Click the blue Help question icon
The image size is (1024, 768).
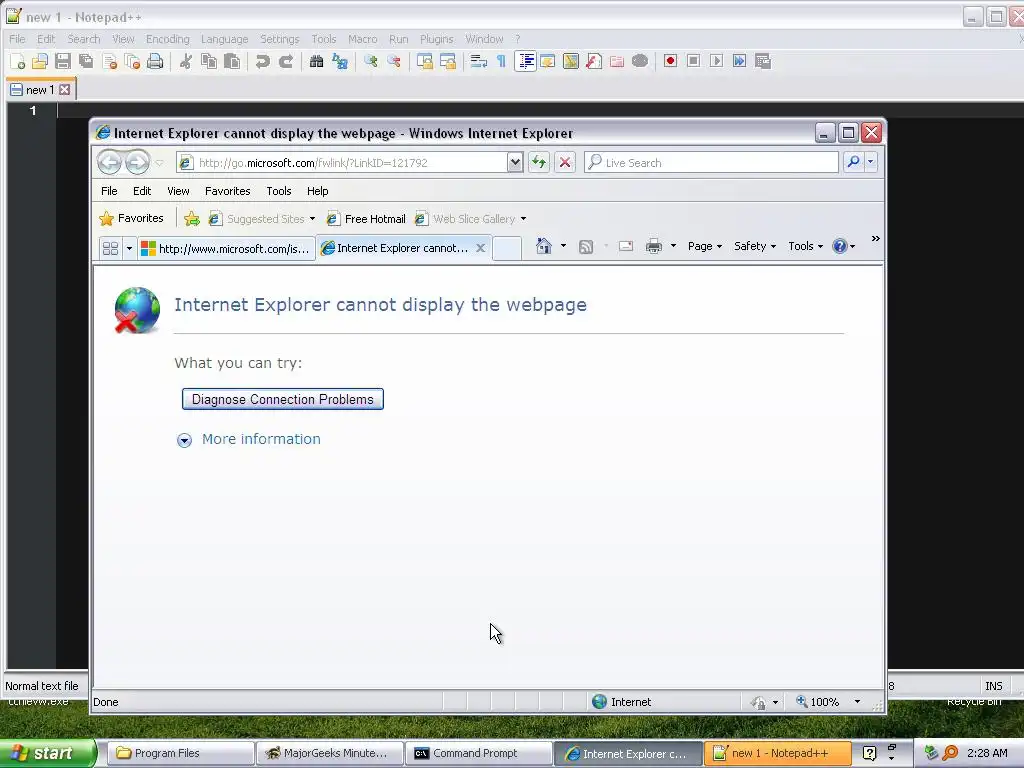coord(840,246)
